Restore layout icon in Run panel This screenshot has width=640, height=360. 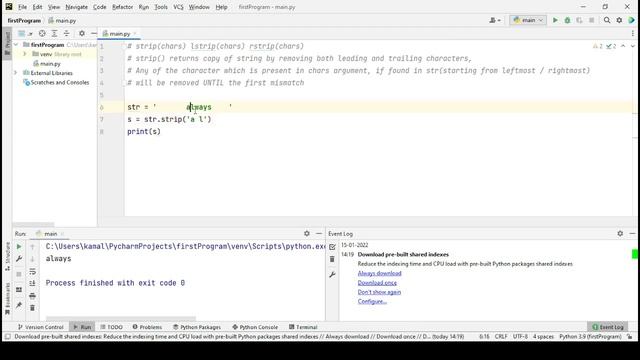coord(19,289)
